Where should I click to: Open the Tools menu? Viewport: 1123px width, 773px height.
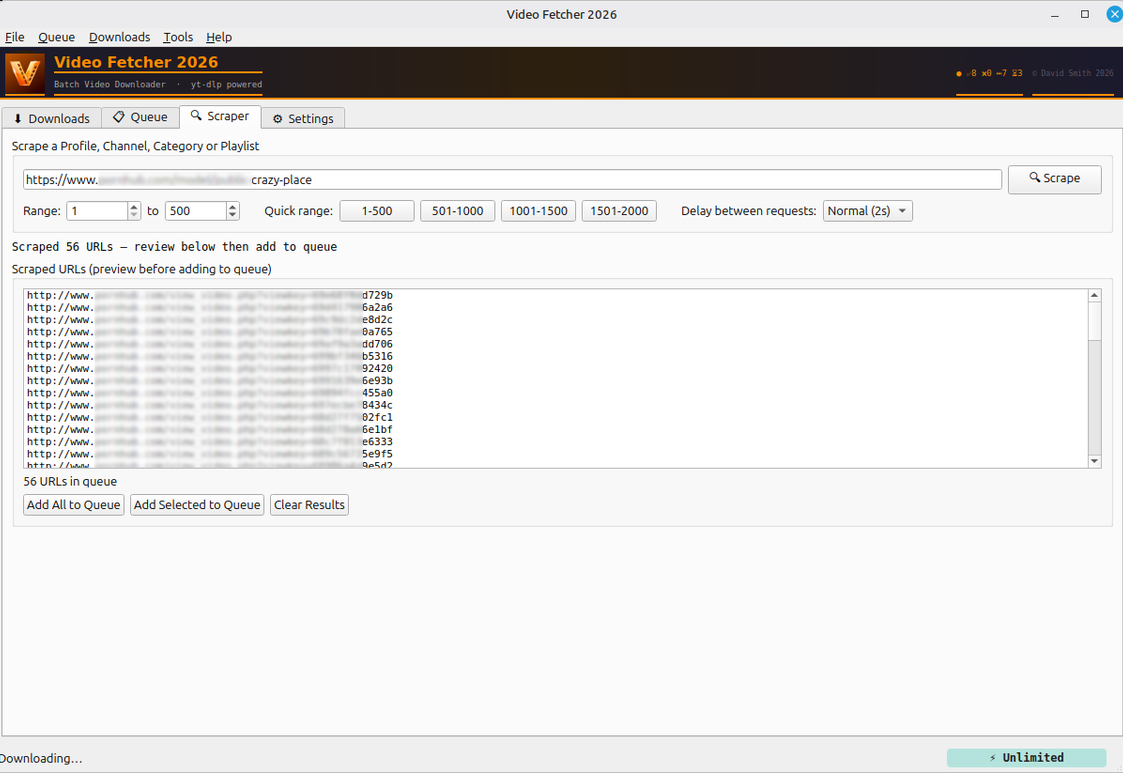178,37
